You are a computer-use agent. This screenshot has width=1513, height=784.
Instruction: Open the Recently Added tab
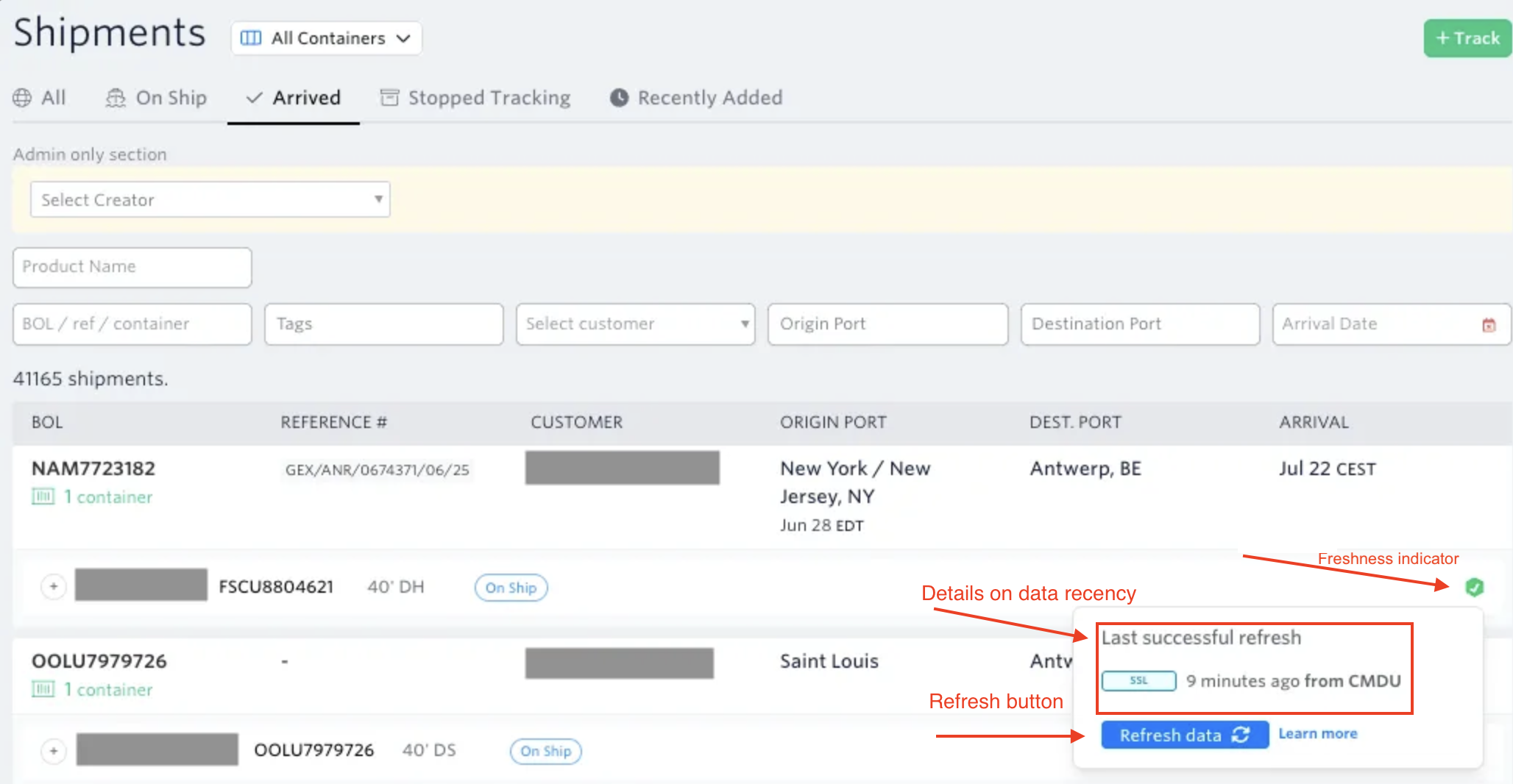tap(696, 98)
